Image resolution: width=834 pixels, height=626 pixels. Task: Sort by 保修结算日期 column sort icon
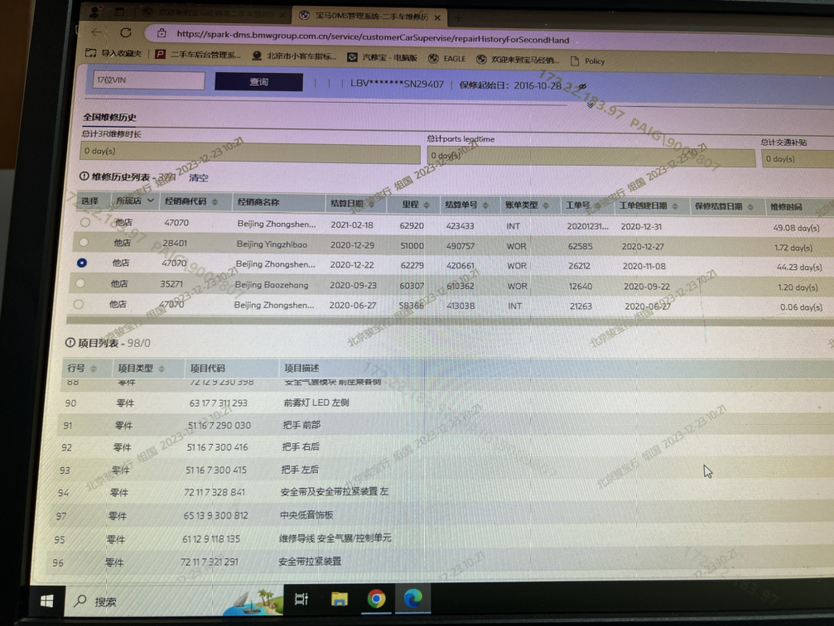pyautogui.click(x=750, y=206)
